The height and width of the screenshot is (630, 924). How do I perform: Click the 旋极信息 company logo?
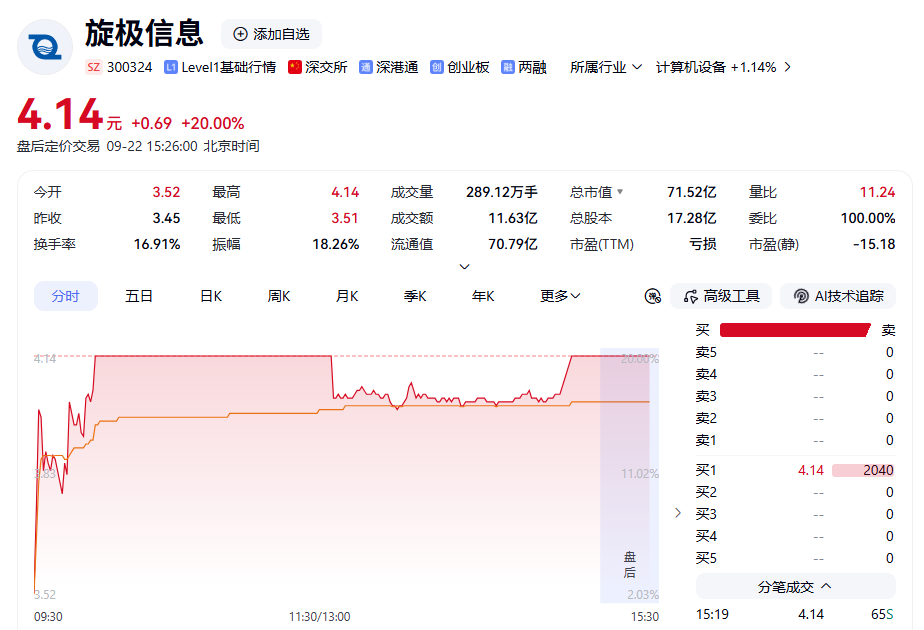45,47
